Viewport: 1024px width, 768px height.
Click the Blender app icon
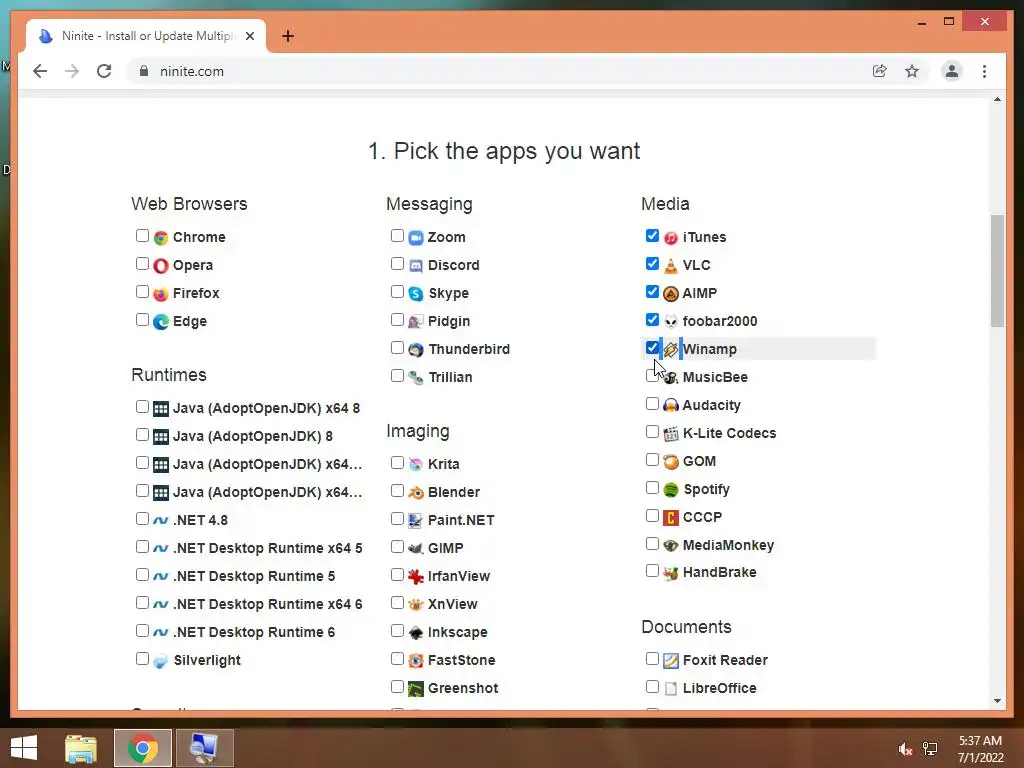416,493
